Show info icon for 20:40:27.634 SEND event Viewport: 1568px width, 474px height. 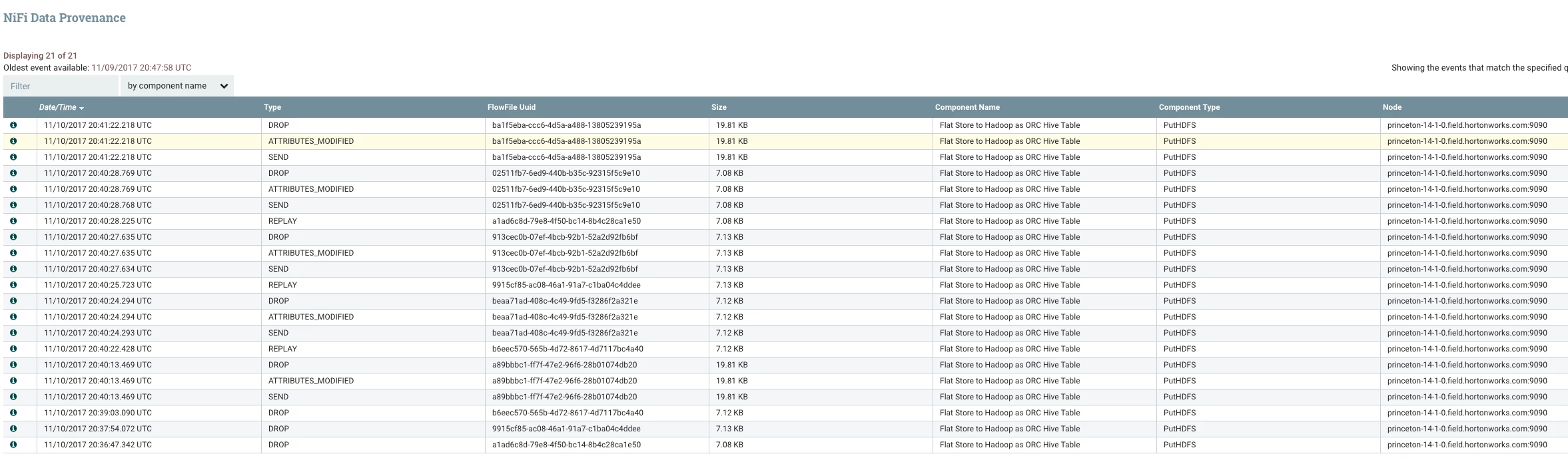[x=13, y=269]
